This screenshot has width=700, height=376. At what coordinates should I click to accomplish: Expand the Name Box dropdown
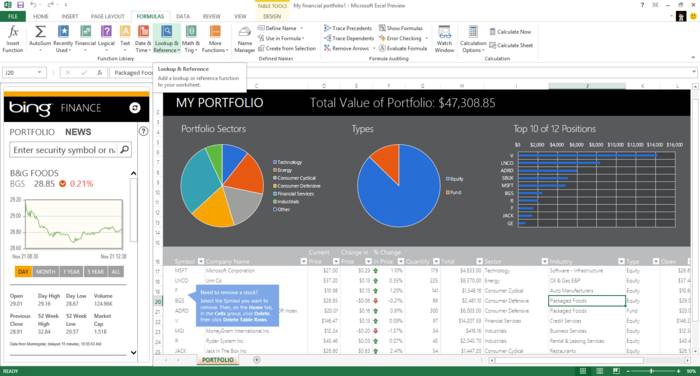39,72
